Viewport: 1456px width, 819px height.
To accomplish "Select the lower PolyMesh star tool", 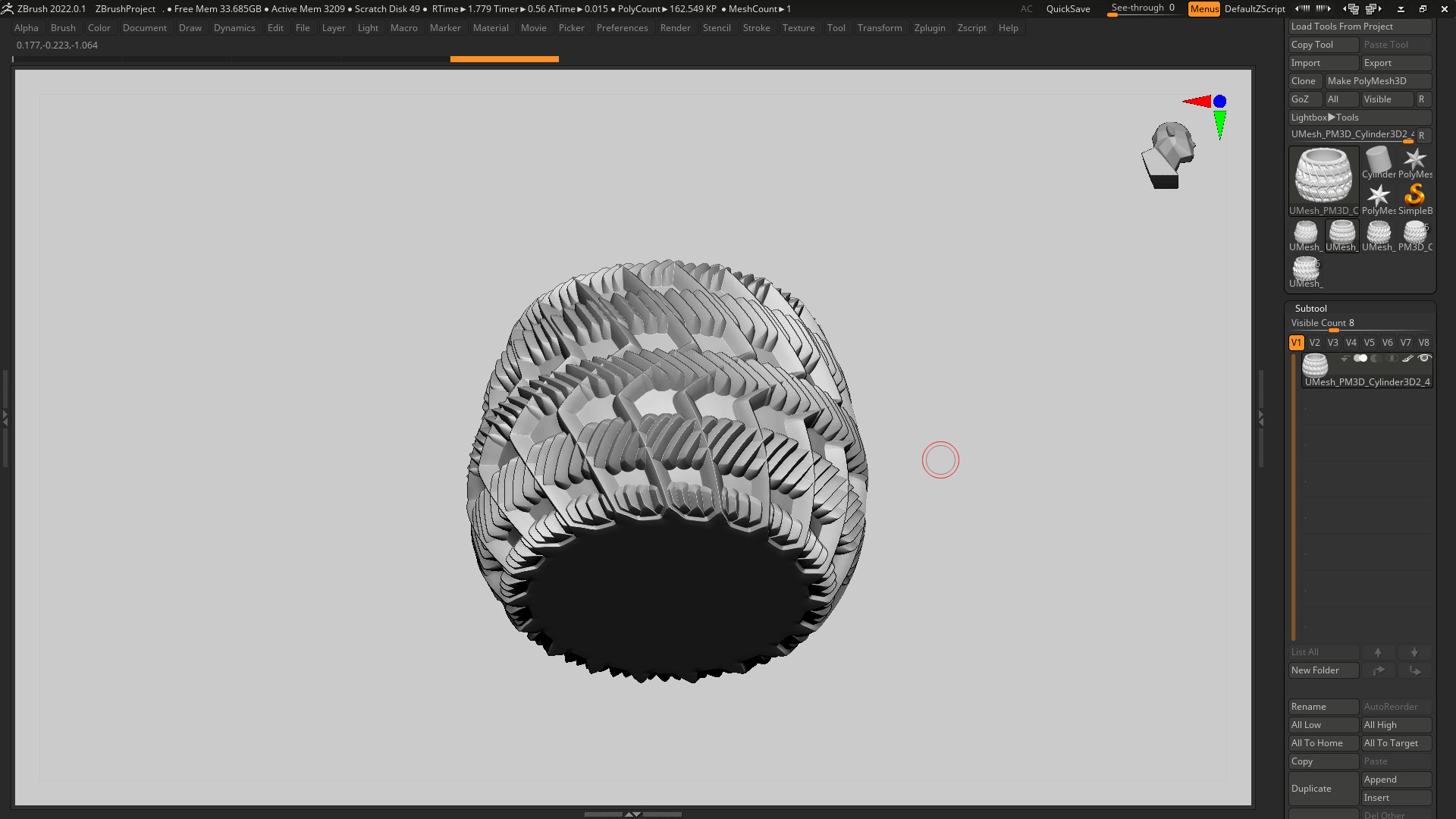I will click(x=1378, y=199).
